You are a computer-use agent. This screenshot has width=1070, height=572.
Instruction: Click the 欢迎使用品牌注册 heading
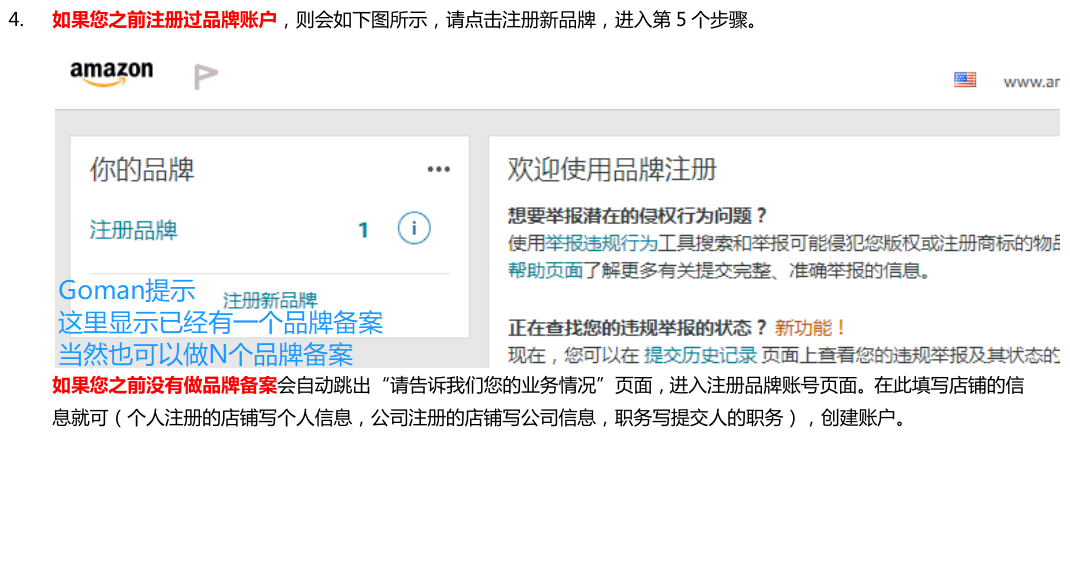(x=612, y=169)
